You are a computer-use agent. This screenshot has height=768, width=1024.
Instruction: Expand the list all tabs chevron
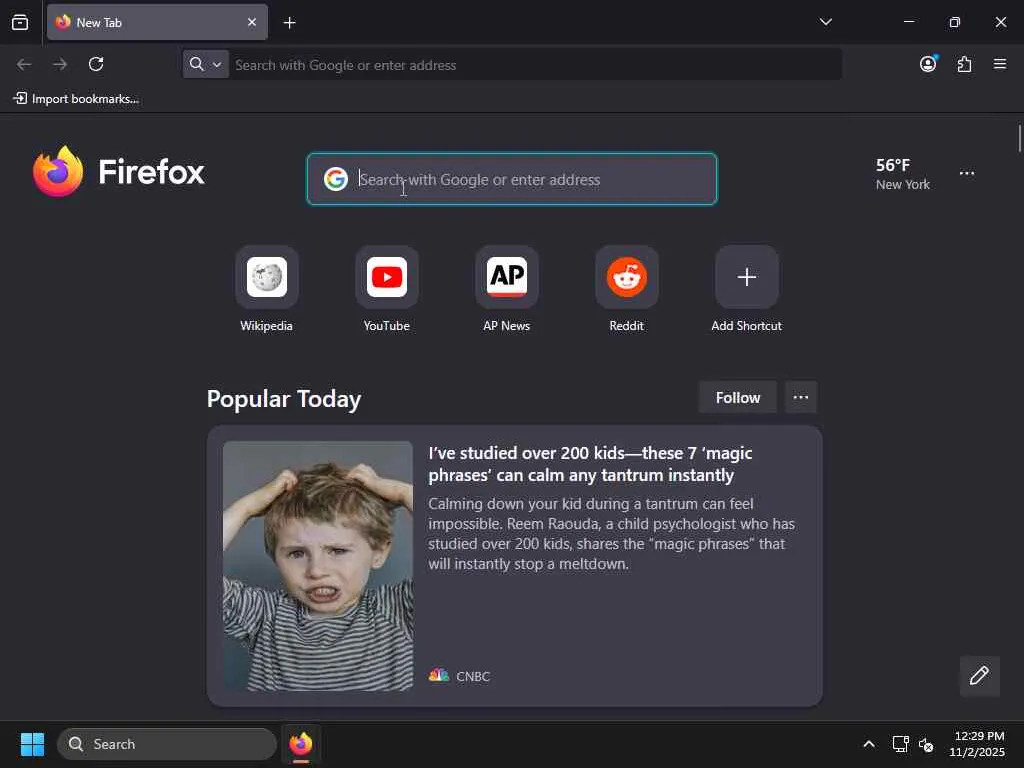pyautogui.click(x=825, y=22)
